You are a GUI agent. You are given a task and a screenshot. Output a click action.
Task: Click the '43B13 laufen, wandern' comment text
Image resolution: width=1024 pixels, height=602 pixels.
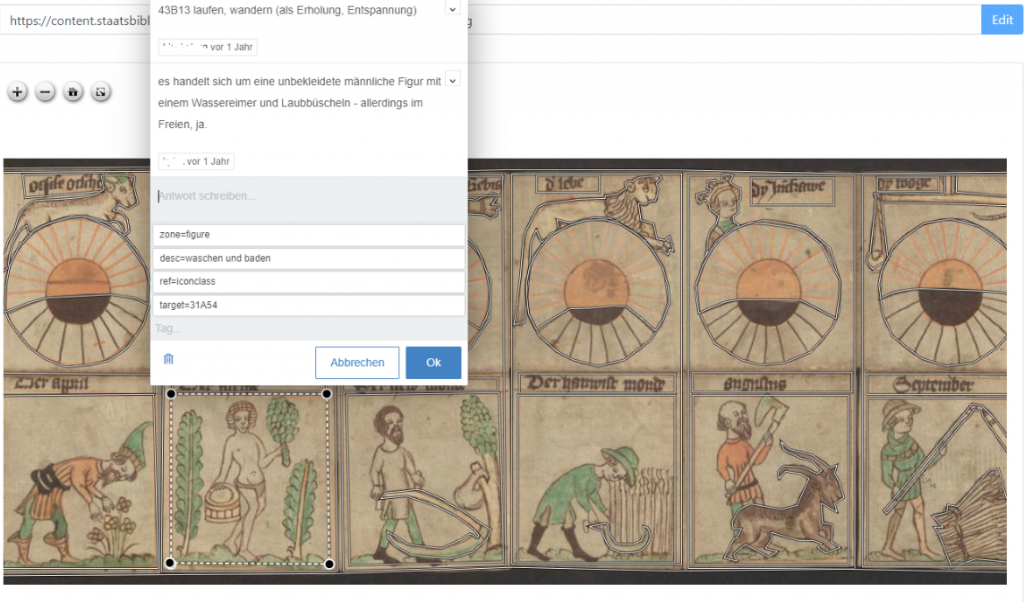point(287,10)
